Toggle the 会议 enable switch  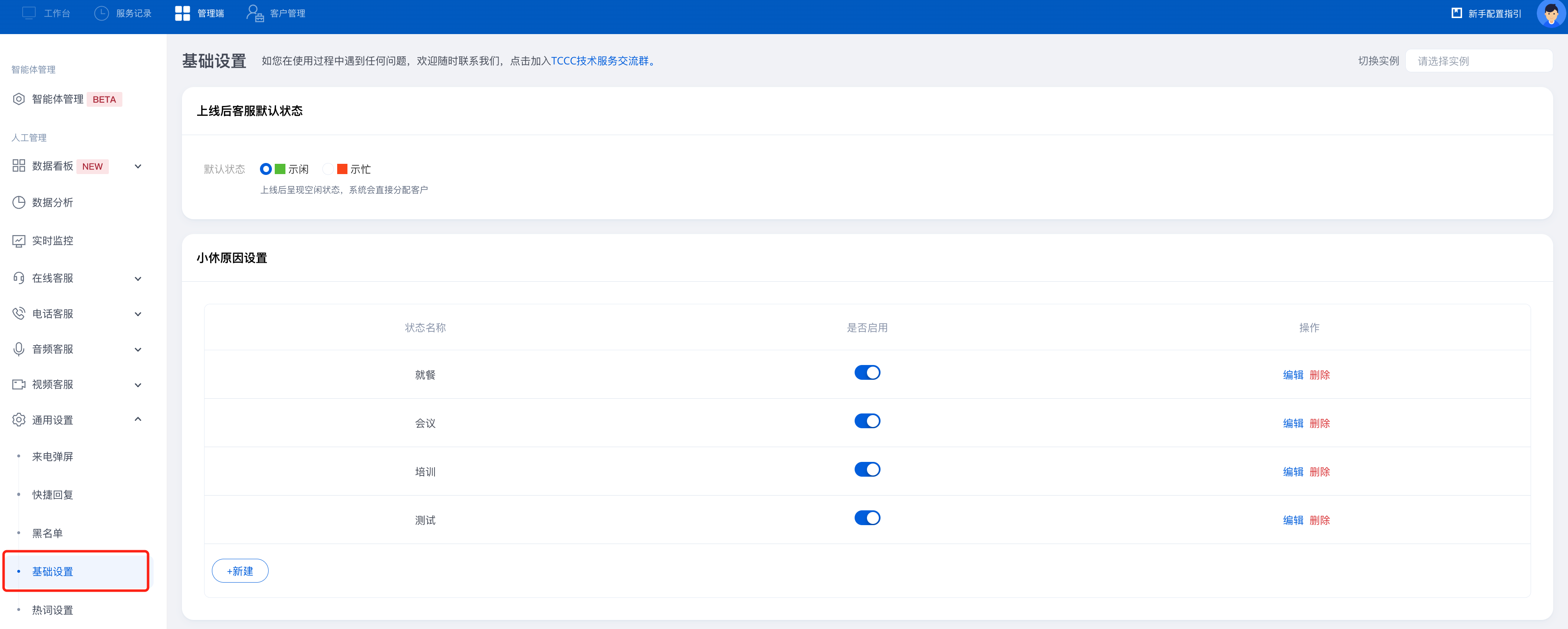pos(867,421)
